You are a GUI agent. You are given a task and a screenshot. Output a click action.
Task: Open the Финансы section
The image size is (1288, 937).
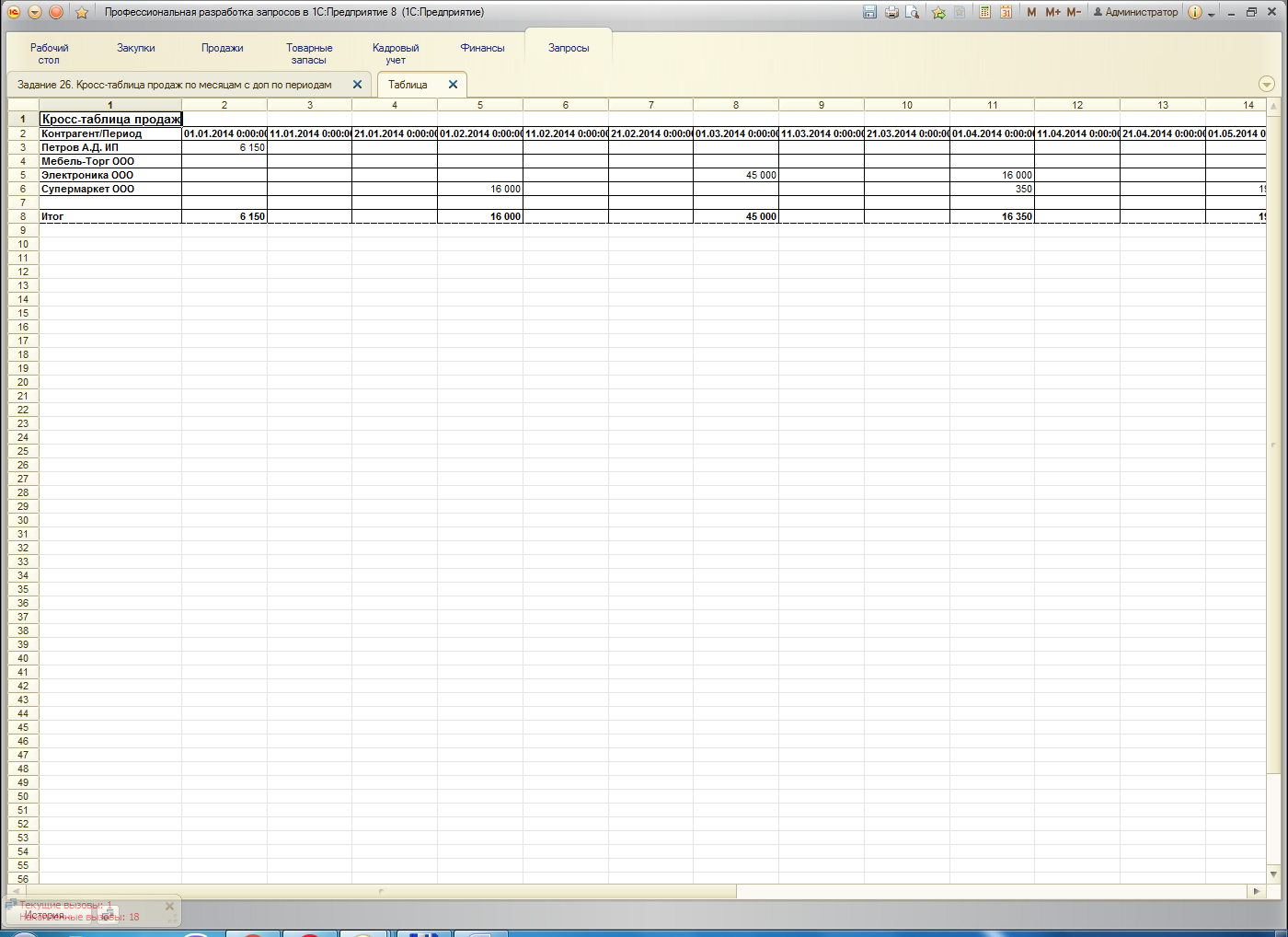point(482,48)
